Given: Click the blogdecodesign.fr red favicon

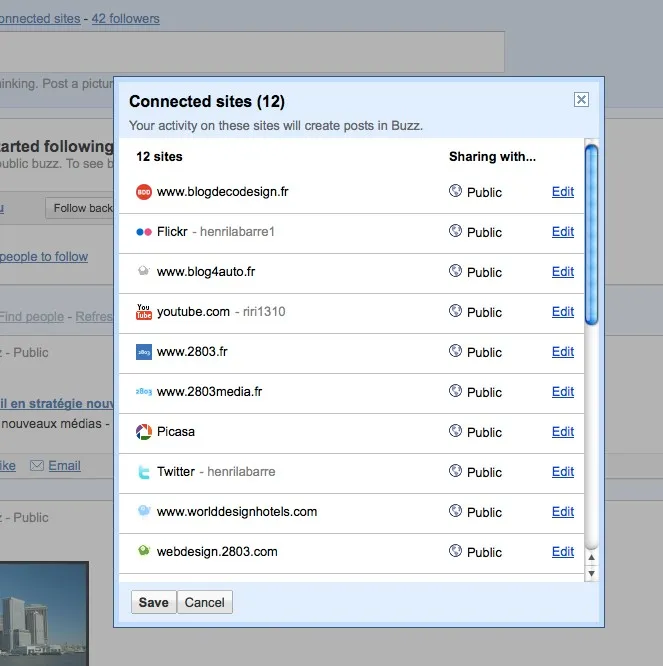Looking at the screenshot, I should tap(144, 192).
